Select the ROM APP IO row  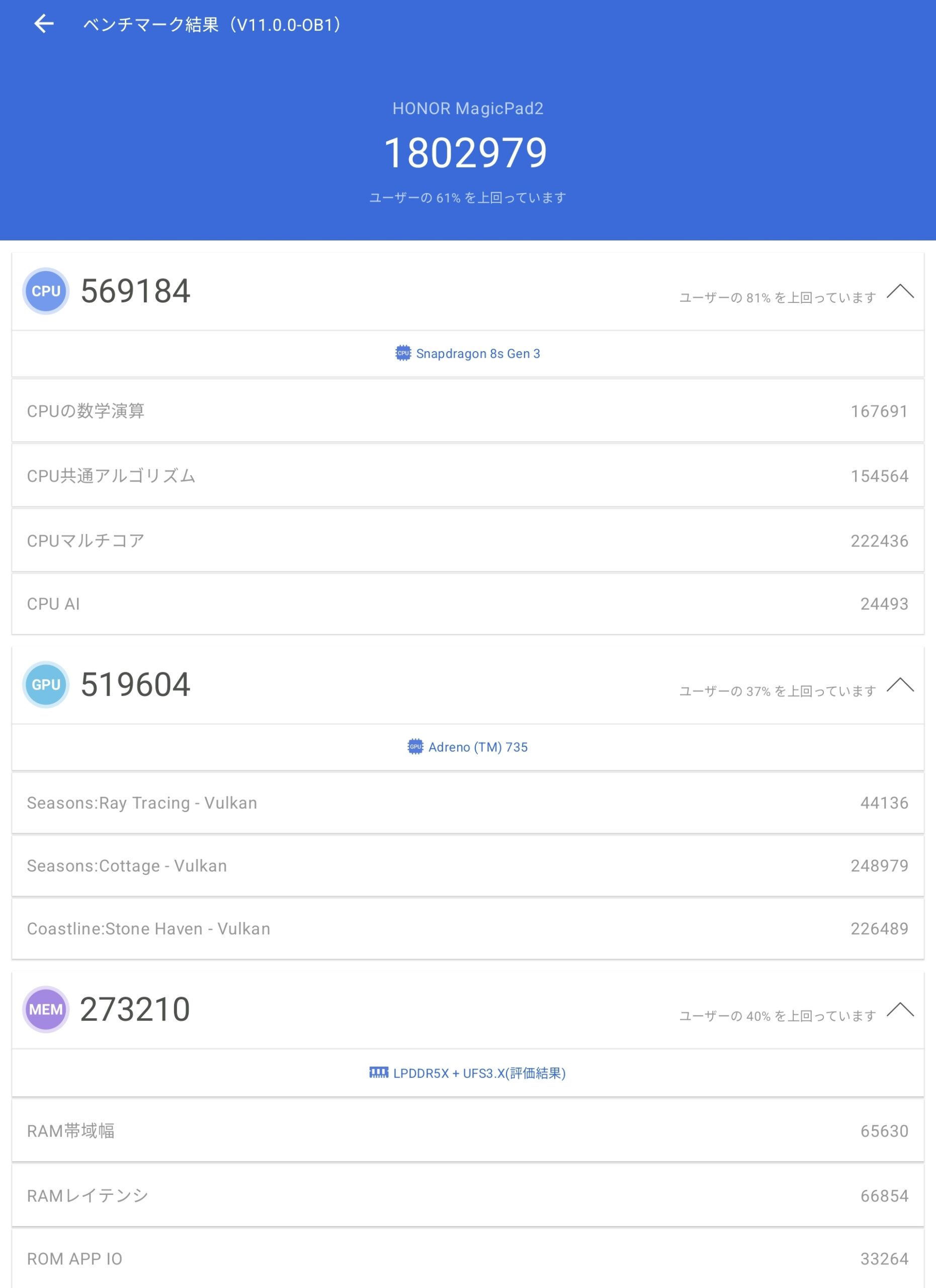468,1258
